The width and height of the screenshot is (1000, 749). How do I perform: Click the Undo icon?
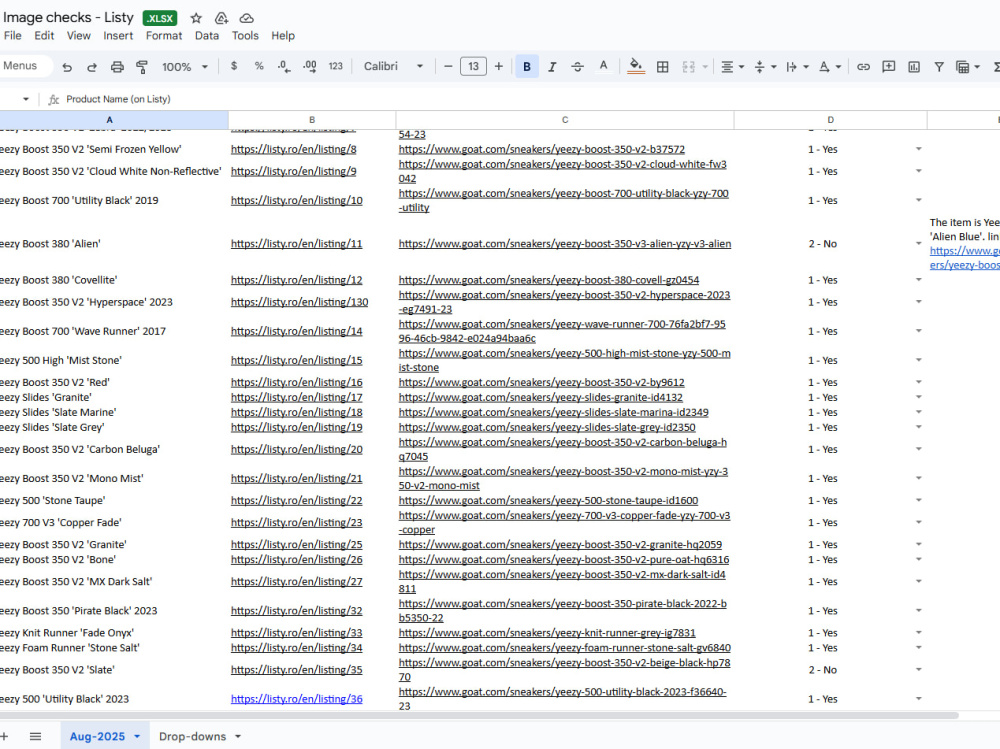coord(67,66)
